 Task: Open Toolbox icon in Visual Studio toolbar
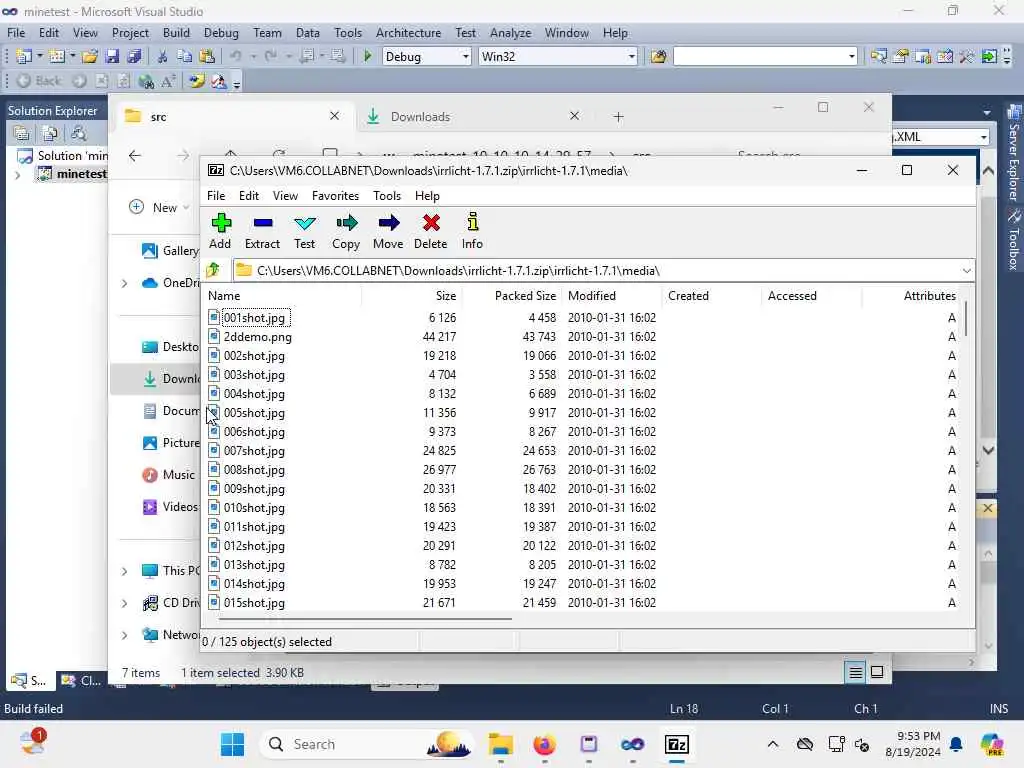click(967, 57)
